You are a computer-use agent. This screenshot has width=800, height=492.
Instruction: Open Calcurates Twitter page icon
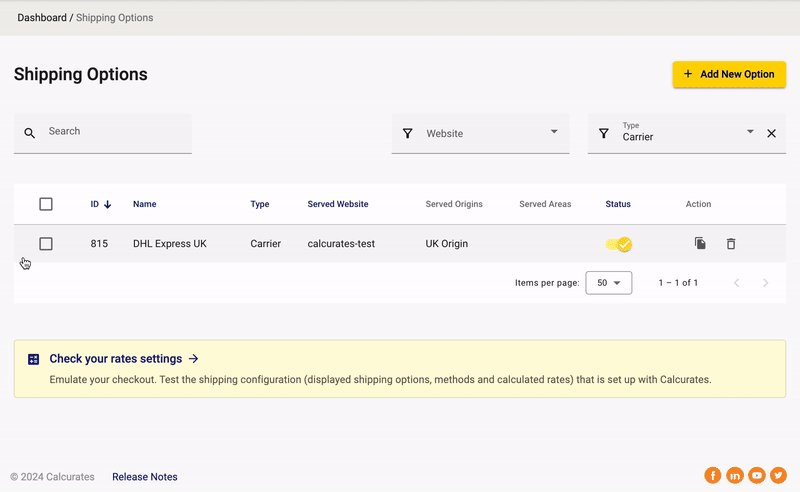[x=779, y=475]
